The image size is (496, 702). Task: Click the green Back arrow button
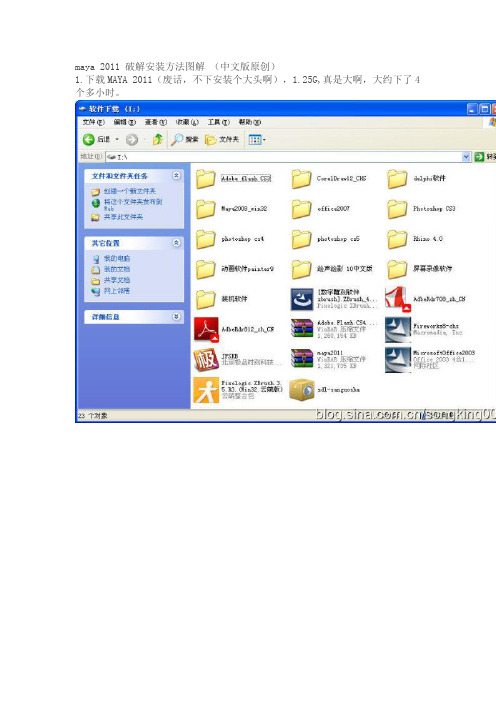click(89, 140)
